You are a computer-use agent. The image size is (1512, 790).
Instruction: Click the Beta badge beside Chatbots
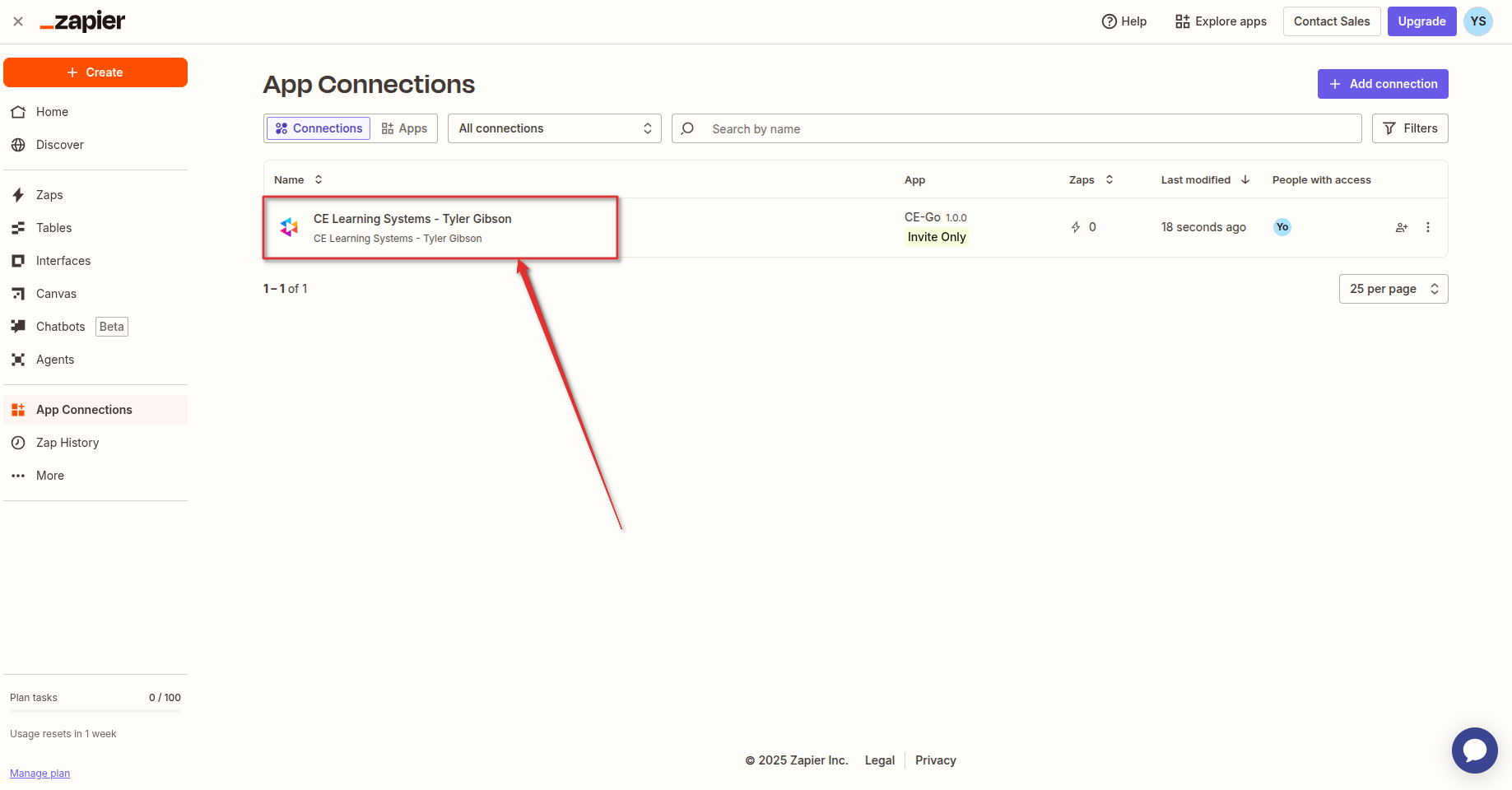point(112,327)
